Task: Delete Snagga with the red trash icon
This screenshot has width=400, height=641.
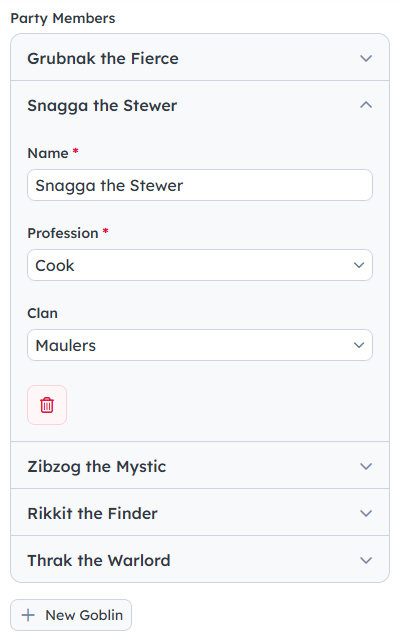Action: (47, 405)
